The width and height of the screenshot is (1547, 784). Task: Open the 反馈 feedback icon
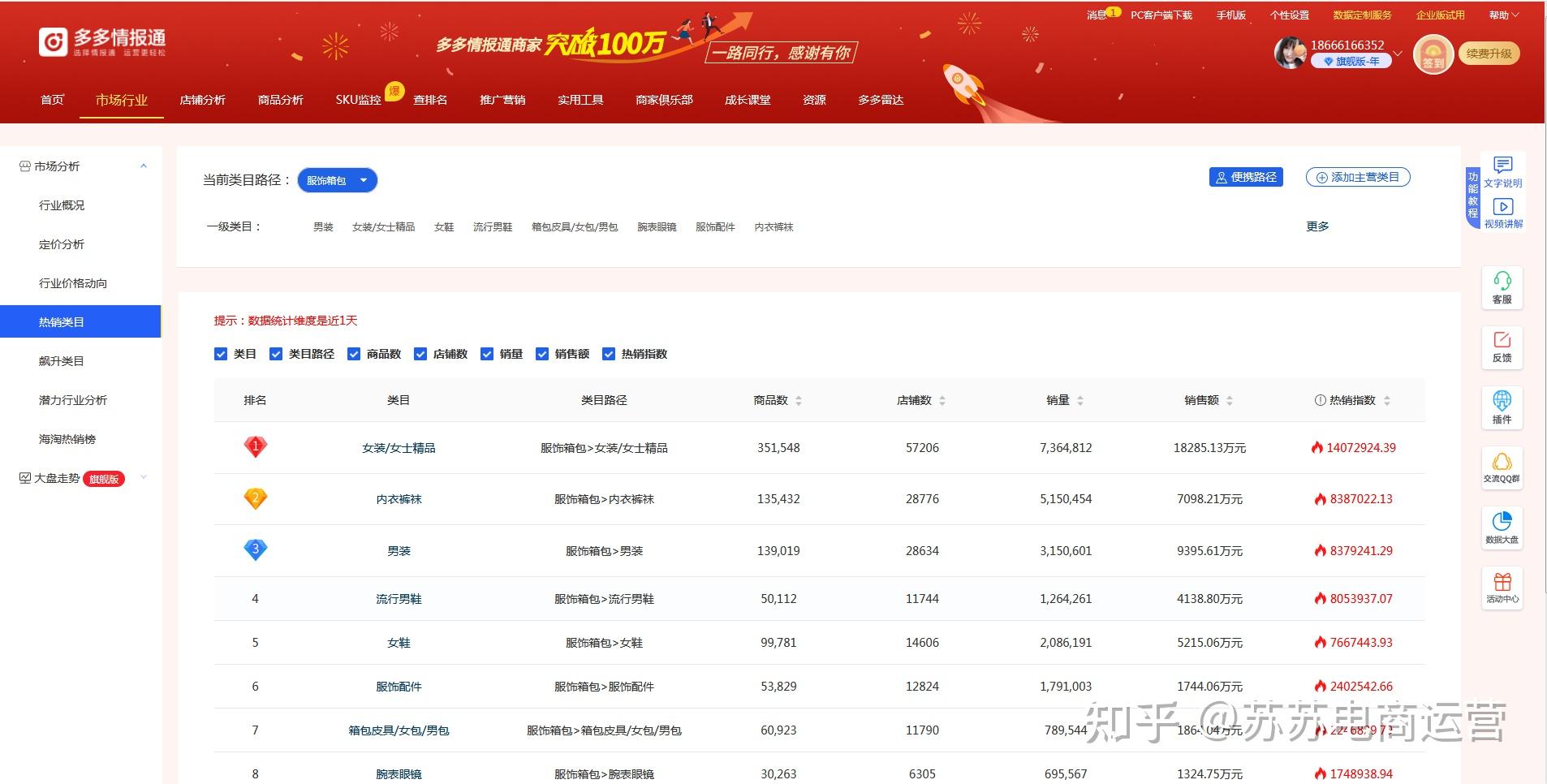tap(1502, 347)
